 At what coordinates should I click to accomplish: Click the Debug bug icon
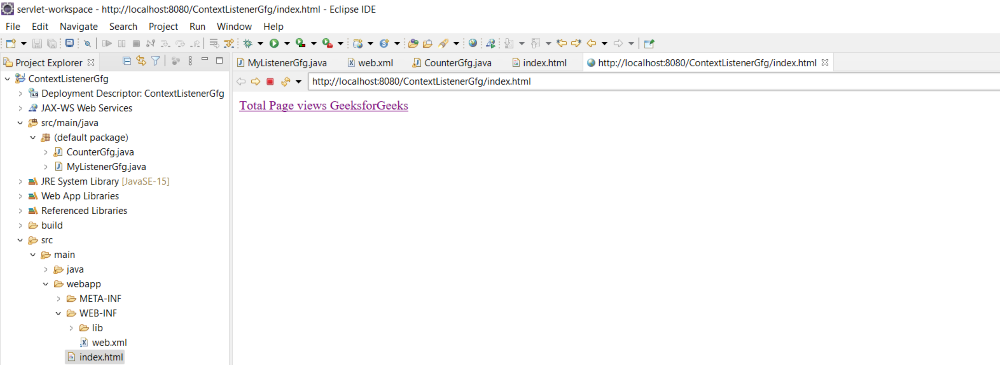point(247,43)
